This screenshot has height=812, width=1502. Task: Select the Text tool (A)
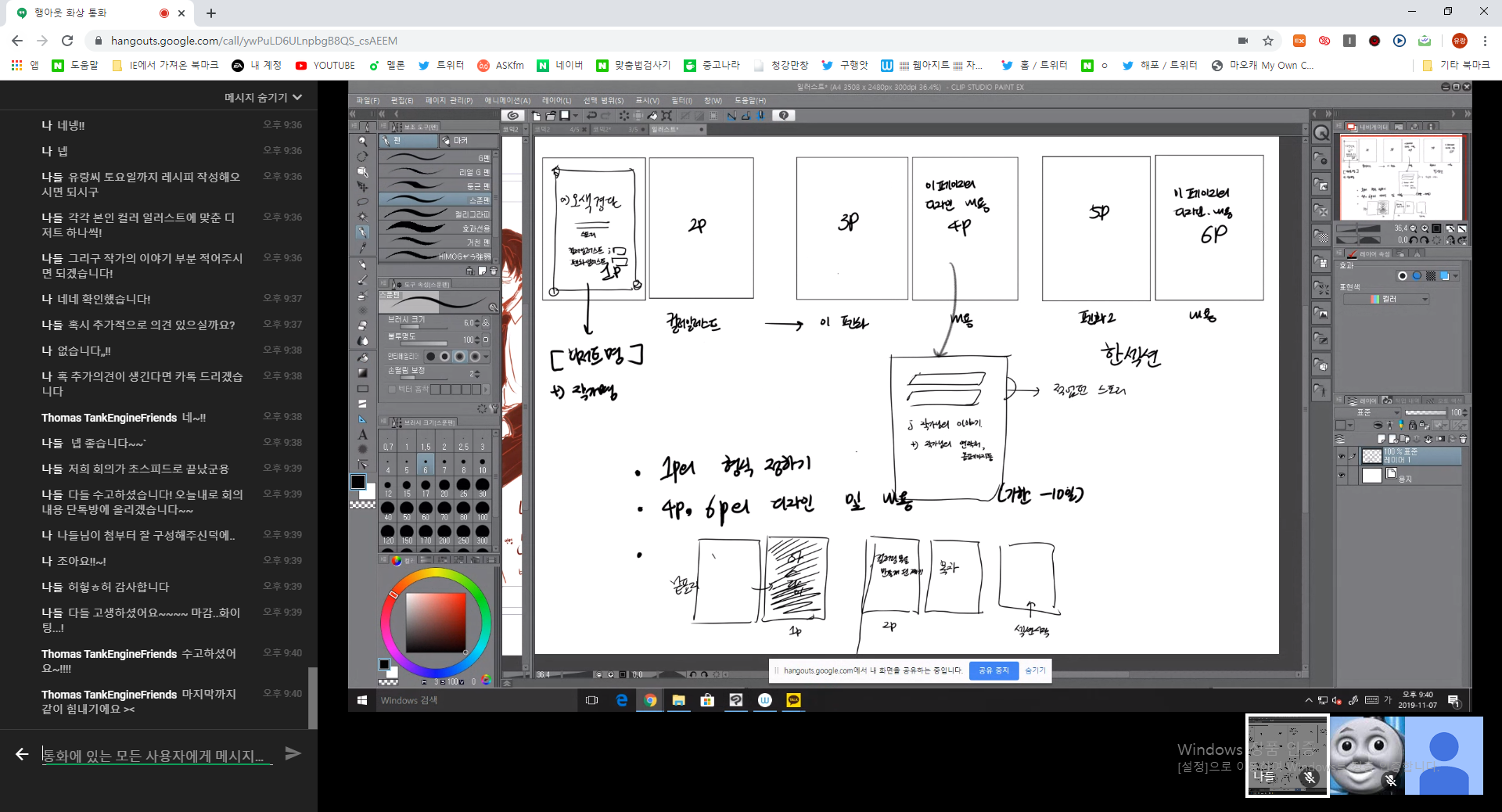click(x=362, y=435)
